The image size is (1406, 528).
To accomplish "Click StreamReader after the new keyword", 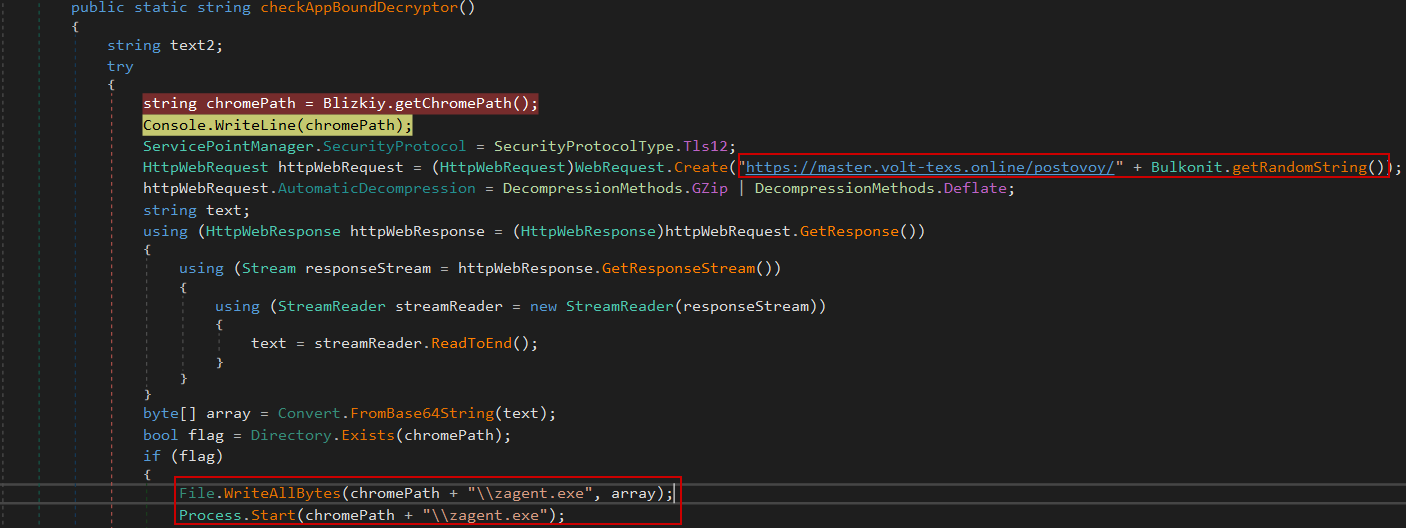I will click(620, 306).
